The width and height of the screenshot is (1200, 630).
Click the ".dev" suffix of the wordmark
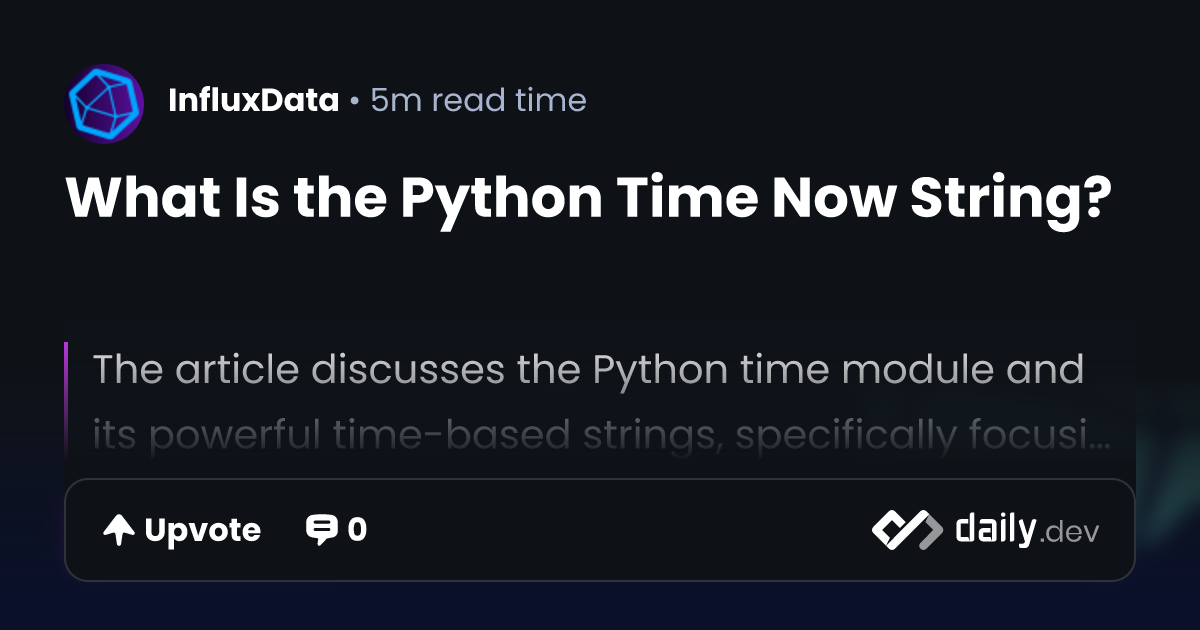click(1069, 533)
